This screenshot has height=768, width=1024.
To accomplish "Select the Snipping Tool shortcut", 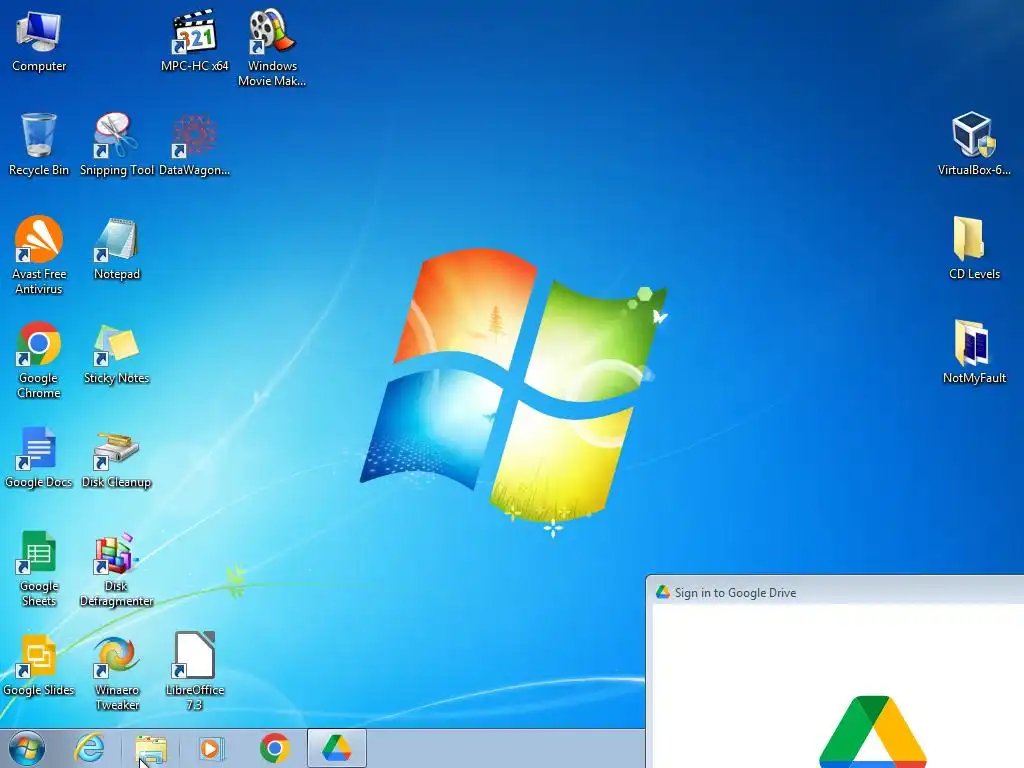I will click(x=116, y=145).
